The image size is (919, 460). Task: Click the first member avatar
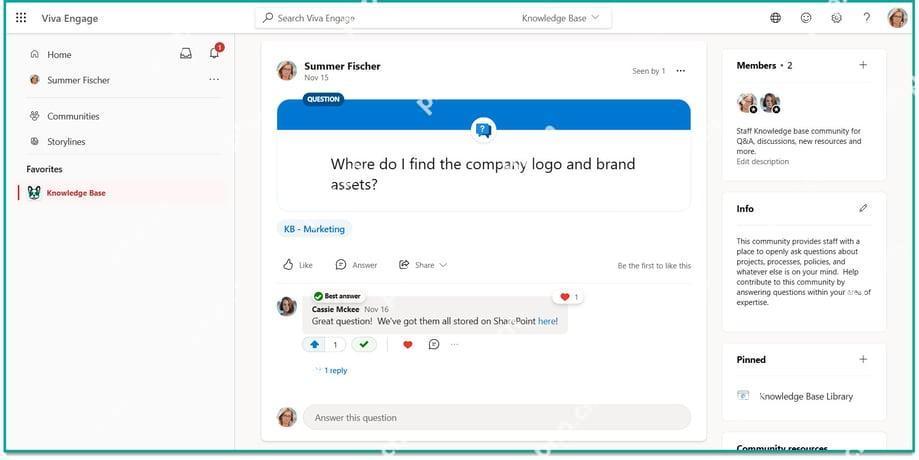click(747, 103)
